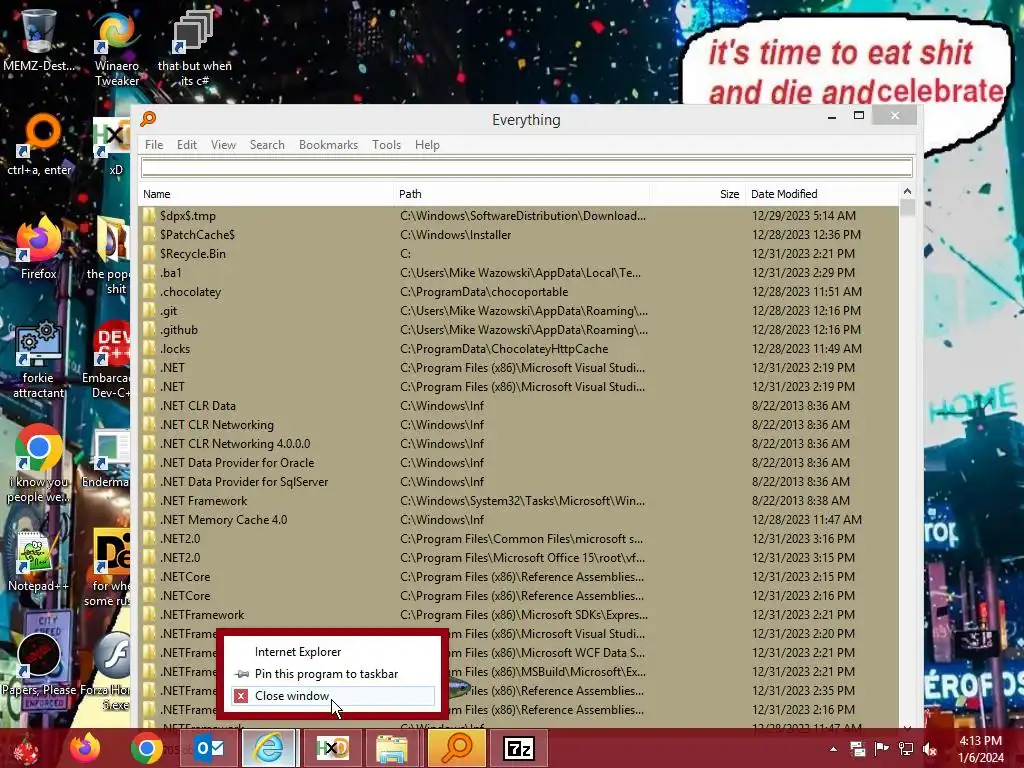Open the Bookmarks menu
This screenshot has height=768, width=1024.
[328, 145]
